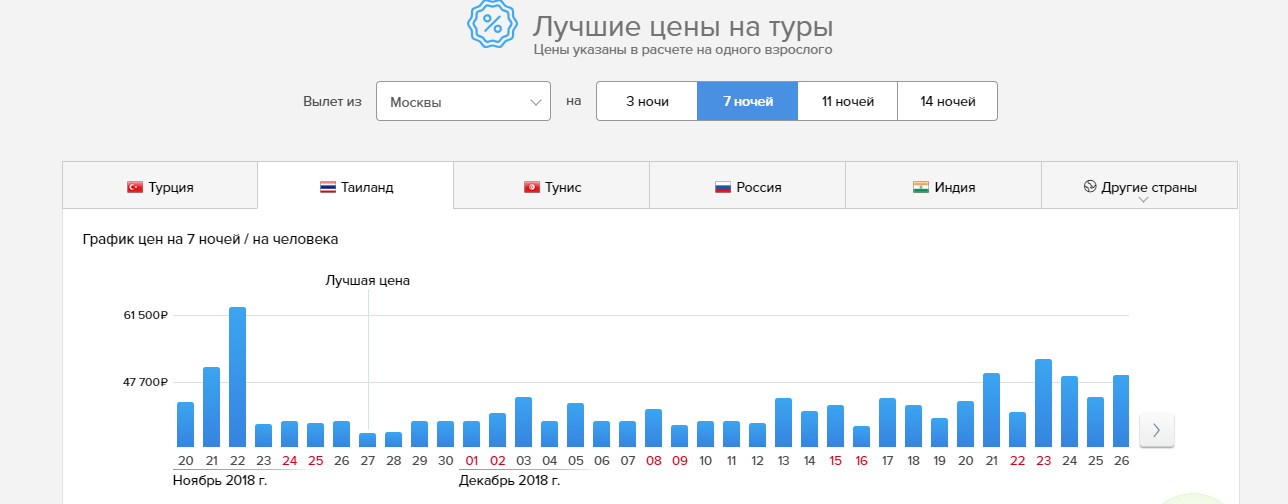Select the 3 ночи duration option
Image resolution: width=1288 pixels, height=504 pixels.
pyautogui.click(x=647, y=101)
